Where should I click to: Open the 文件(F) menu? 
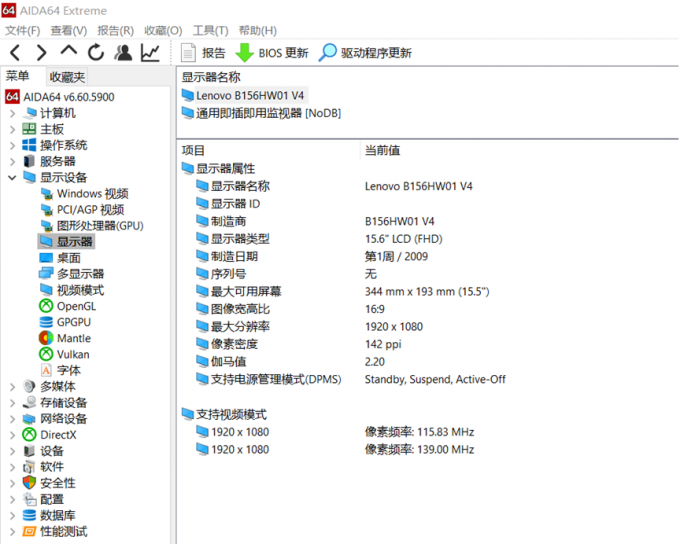pos(22,31)
